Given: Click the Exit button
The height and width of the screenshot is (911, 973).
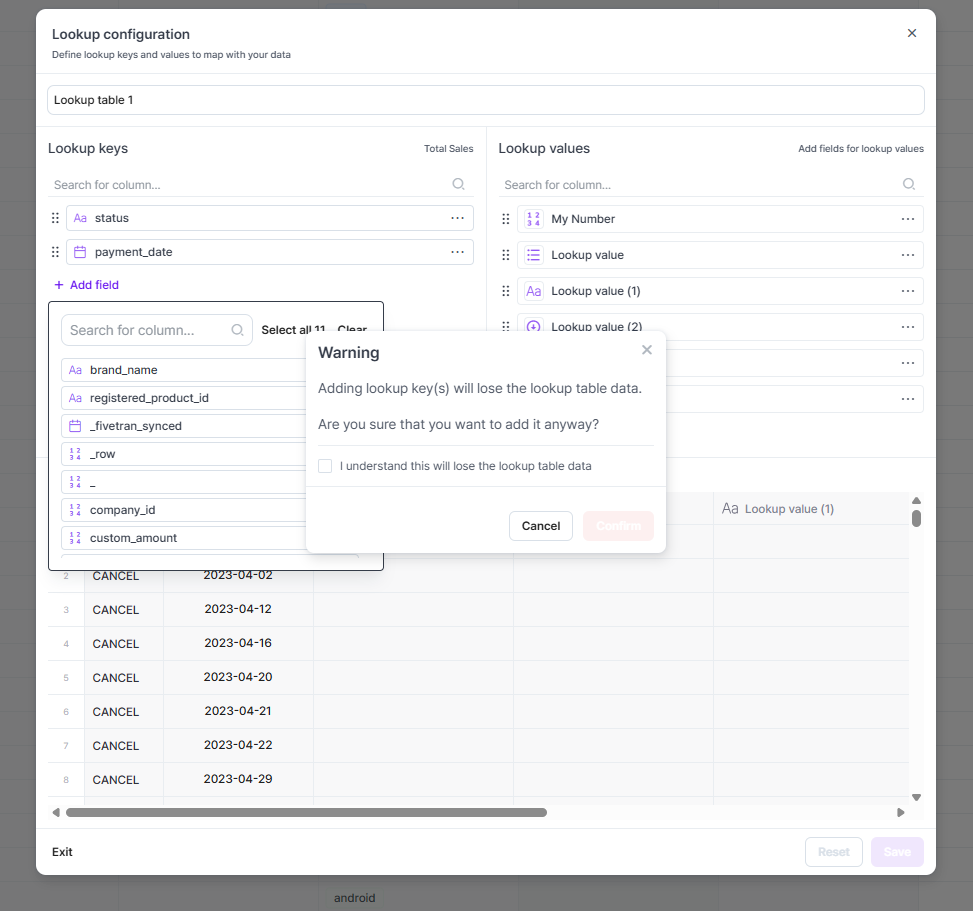Looking at the screenshot, I should (x=62, y=852).
